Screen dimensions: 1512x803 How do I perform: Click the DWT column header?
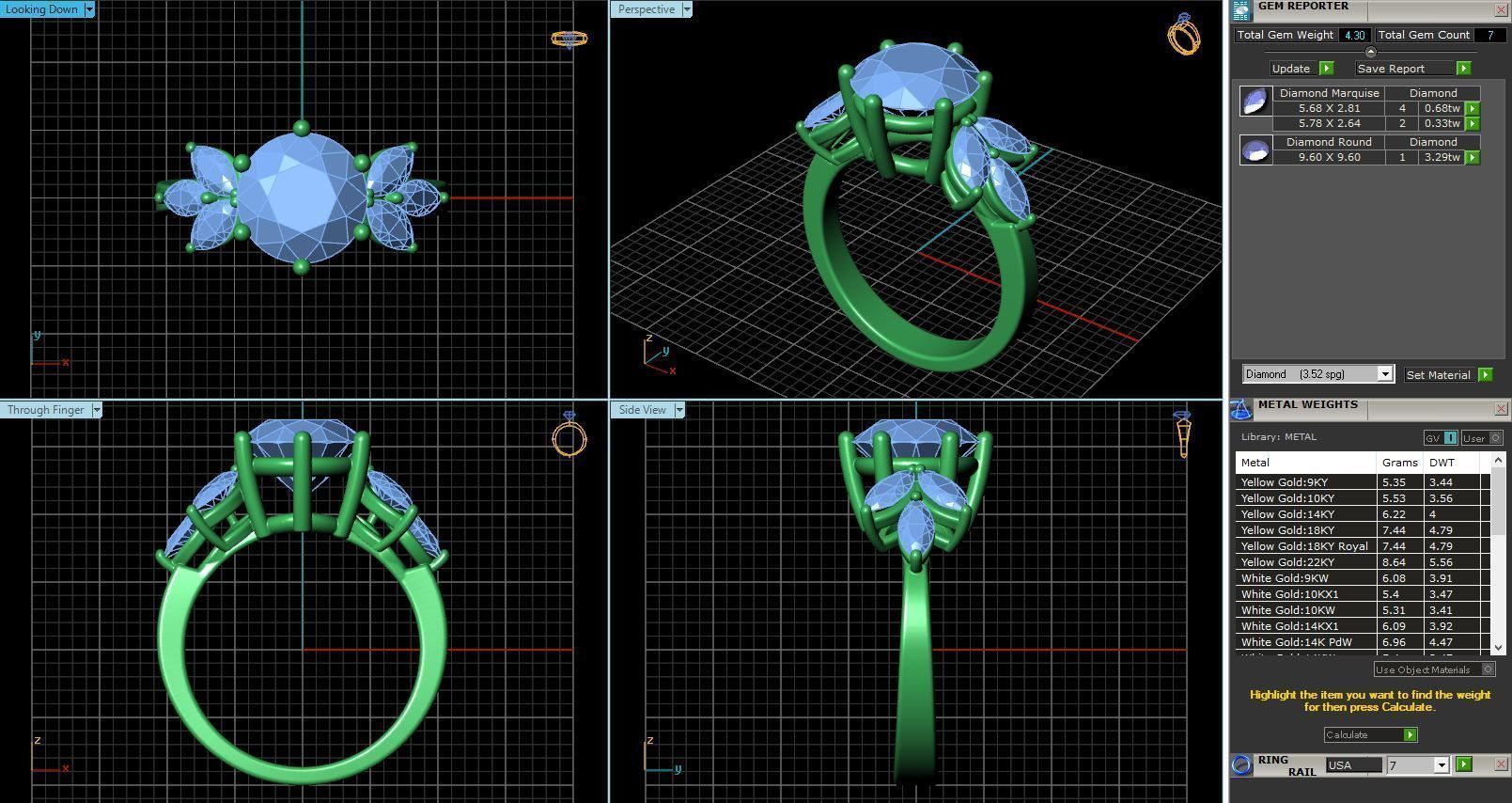[1452, 463]
